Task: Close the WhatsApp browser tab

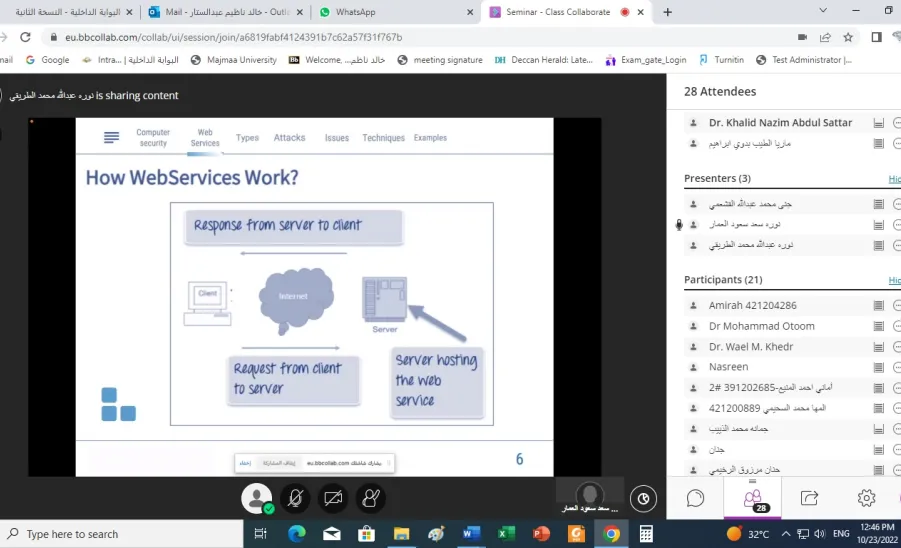Action: (x=470, y=12)
